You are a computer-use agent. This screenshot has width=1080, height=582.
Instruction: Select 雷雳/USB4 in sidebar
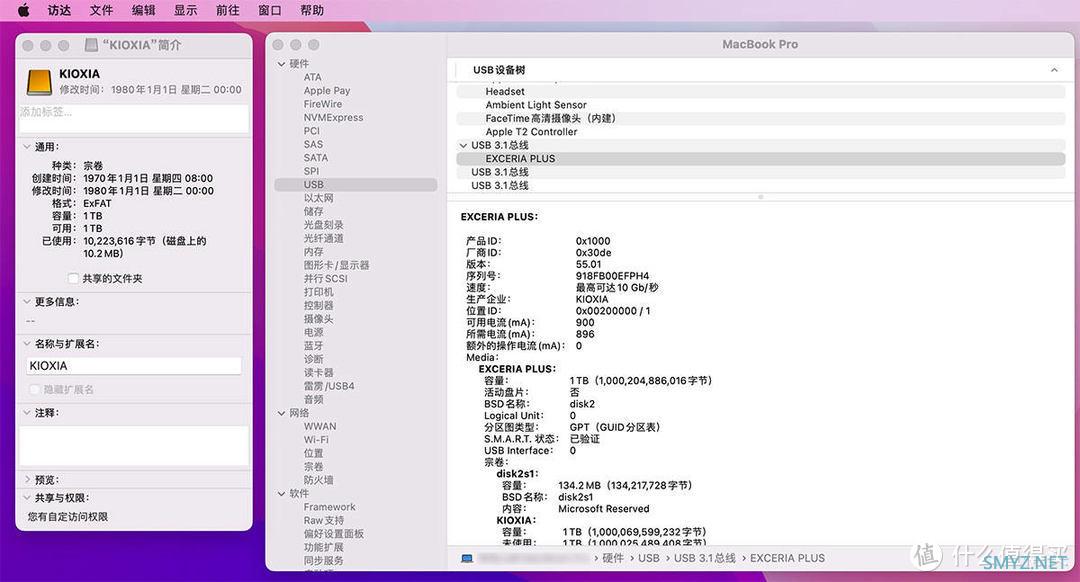click(329, 386)
